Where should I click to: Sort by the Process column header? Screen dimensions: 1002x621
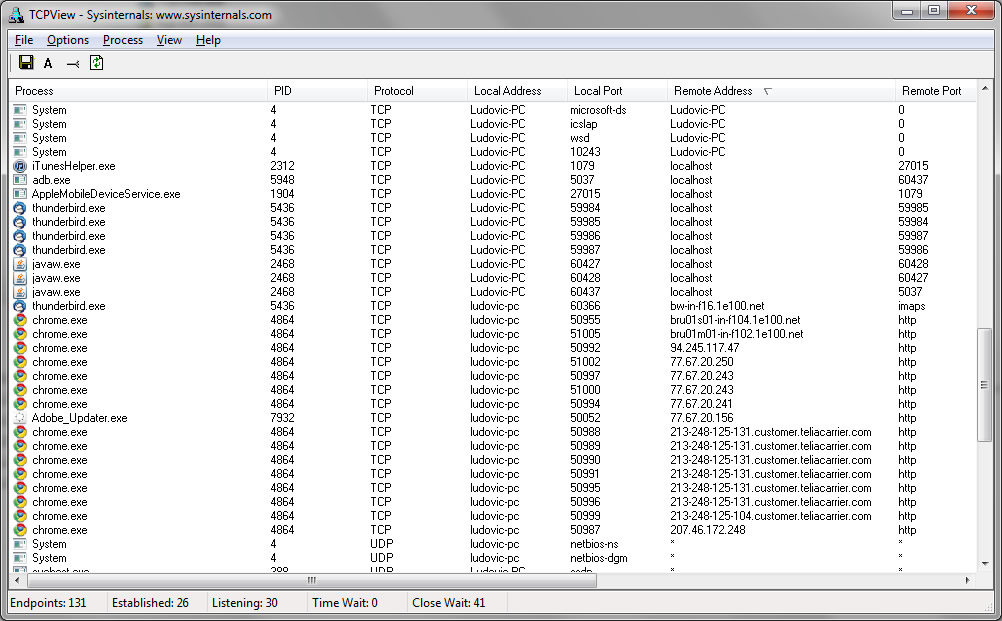[x=138, y=91]
